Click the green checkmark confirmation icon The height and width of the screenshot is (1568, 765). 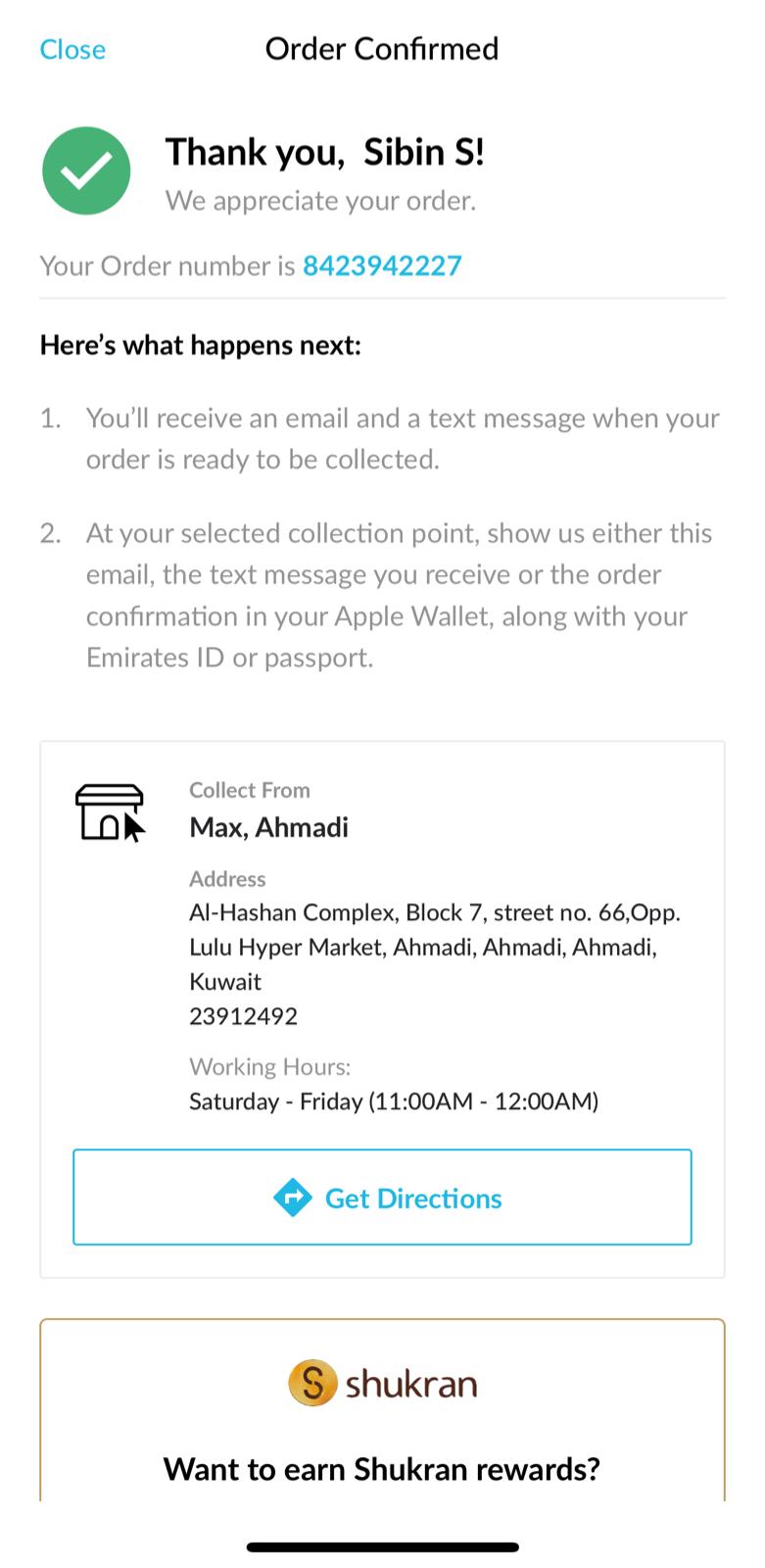click(x=86, y=171)
